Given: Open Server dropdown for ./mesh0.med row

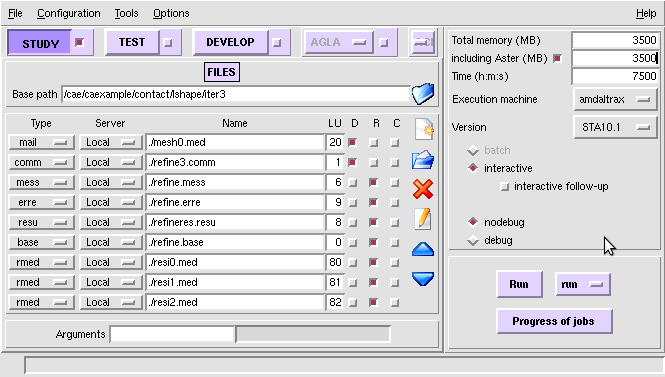Looking at the screenshot, I should click(111, 142).
